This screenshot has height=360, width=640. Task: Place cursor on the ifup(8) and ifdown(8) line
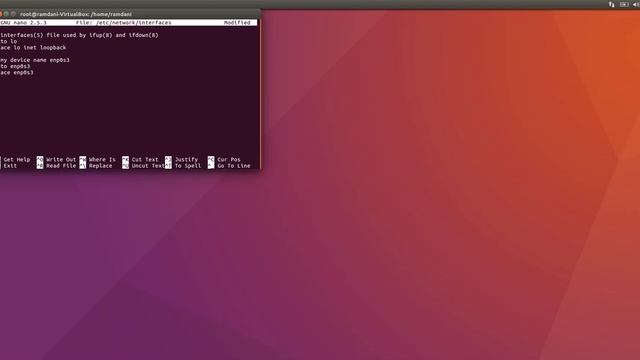80,35
